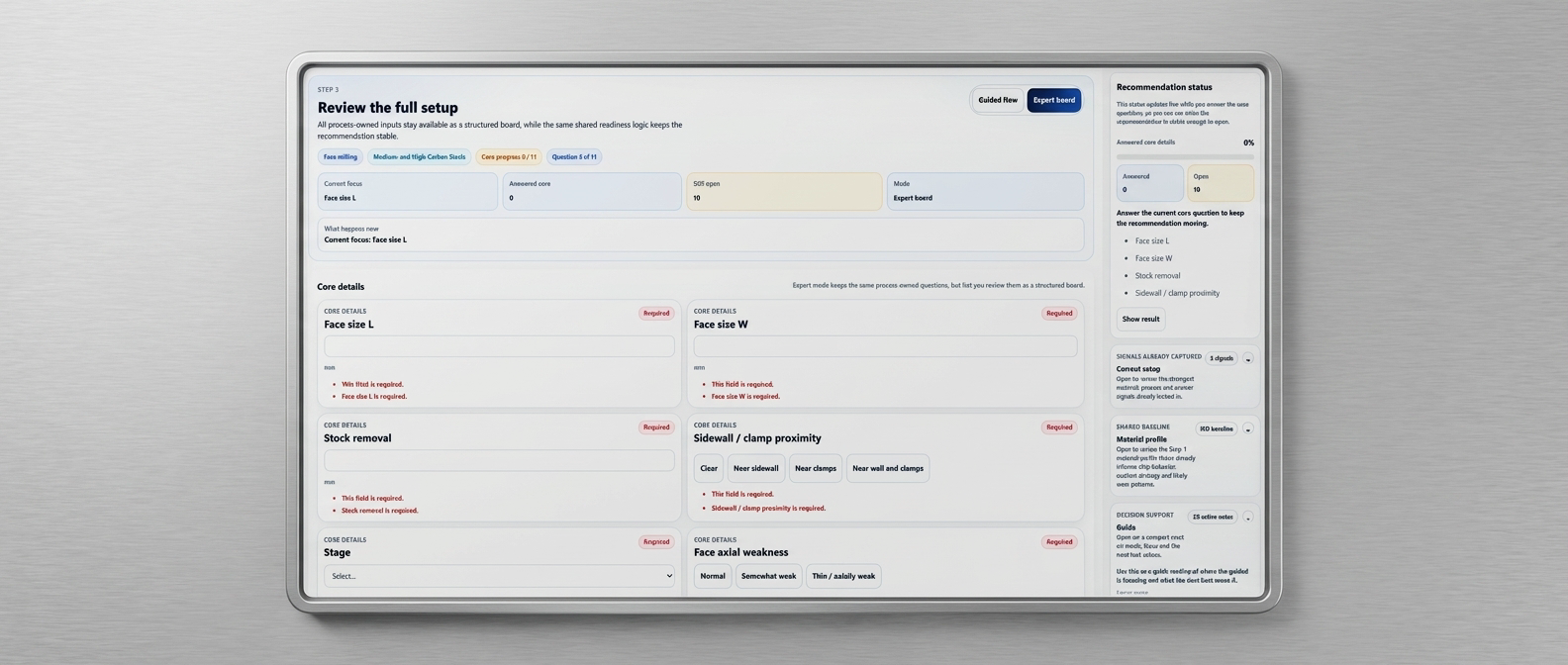Select the Near wall and clamps option

click(888, 468)
